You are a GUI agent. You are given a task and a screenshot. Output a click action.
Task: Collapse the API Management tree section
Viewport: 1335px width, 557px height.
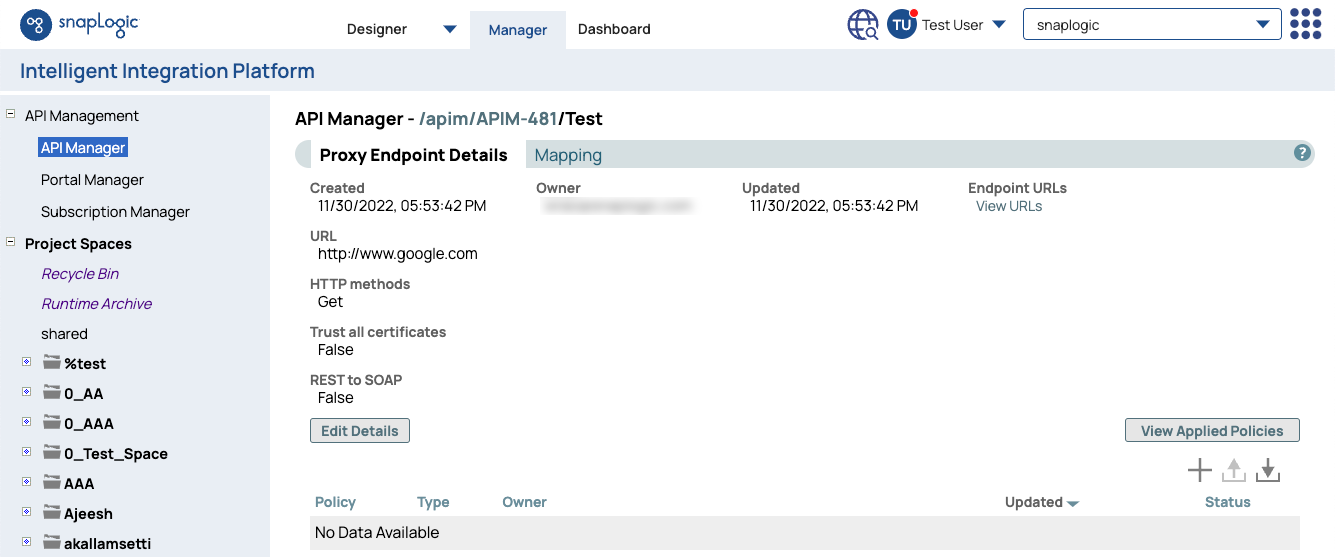pyautogui.click(x=11, y=115)
